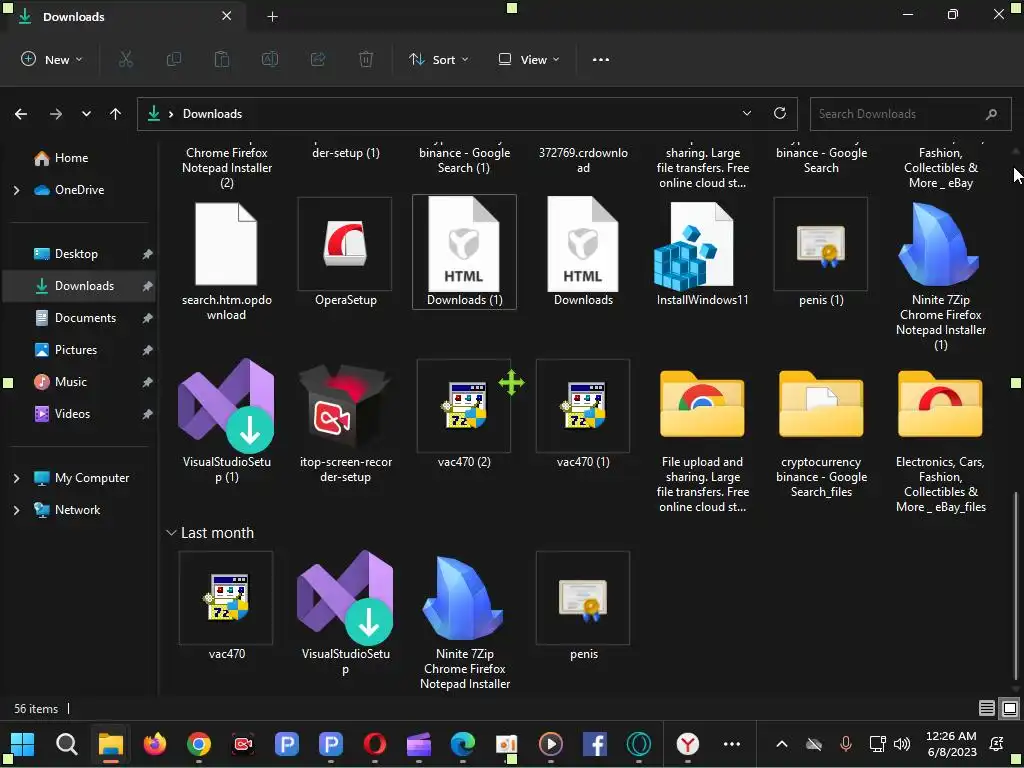Screen dimensions: 1024x768
Task: Click Downloads breadcrumb in address bar
Action: 212,114
